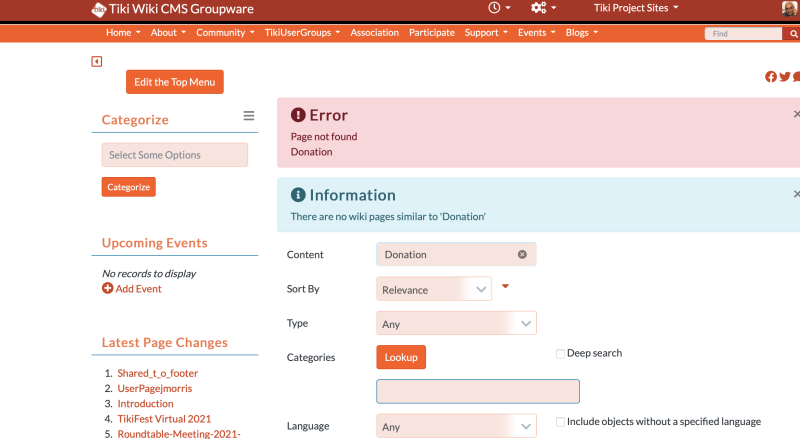Collapse the left column toggle icon
This screenshot has width=800, height=439.
tap(96, 62)
